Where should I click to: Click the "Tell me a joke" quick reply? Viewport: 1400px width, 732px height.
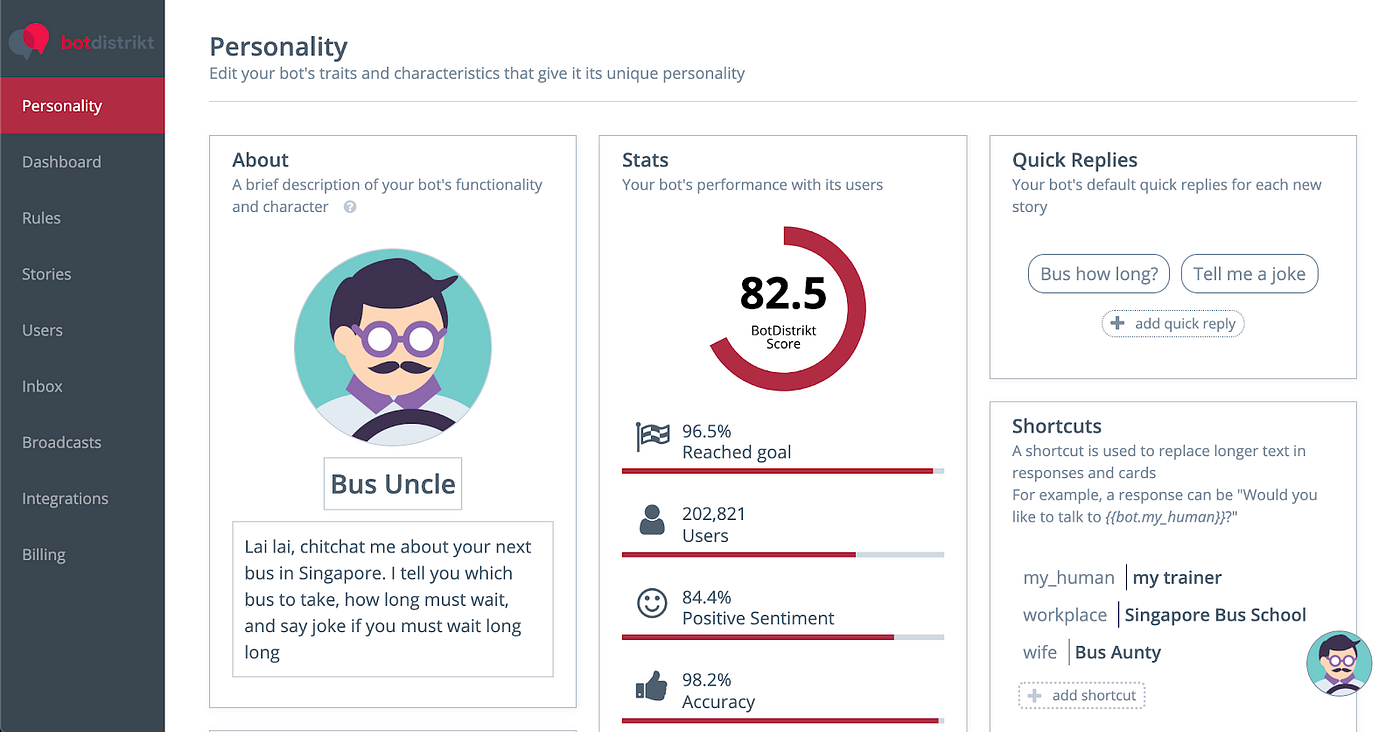click(1249, 274)
